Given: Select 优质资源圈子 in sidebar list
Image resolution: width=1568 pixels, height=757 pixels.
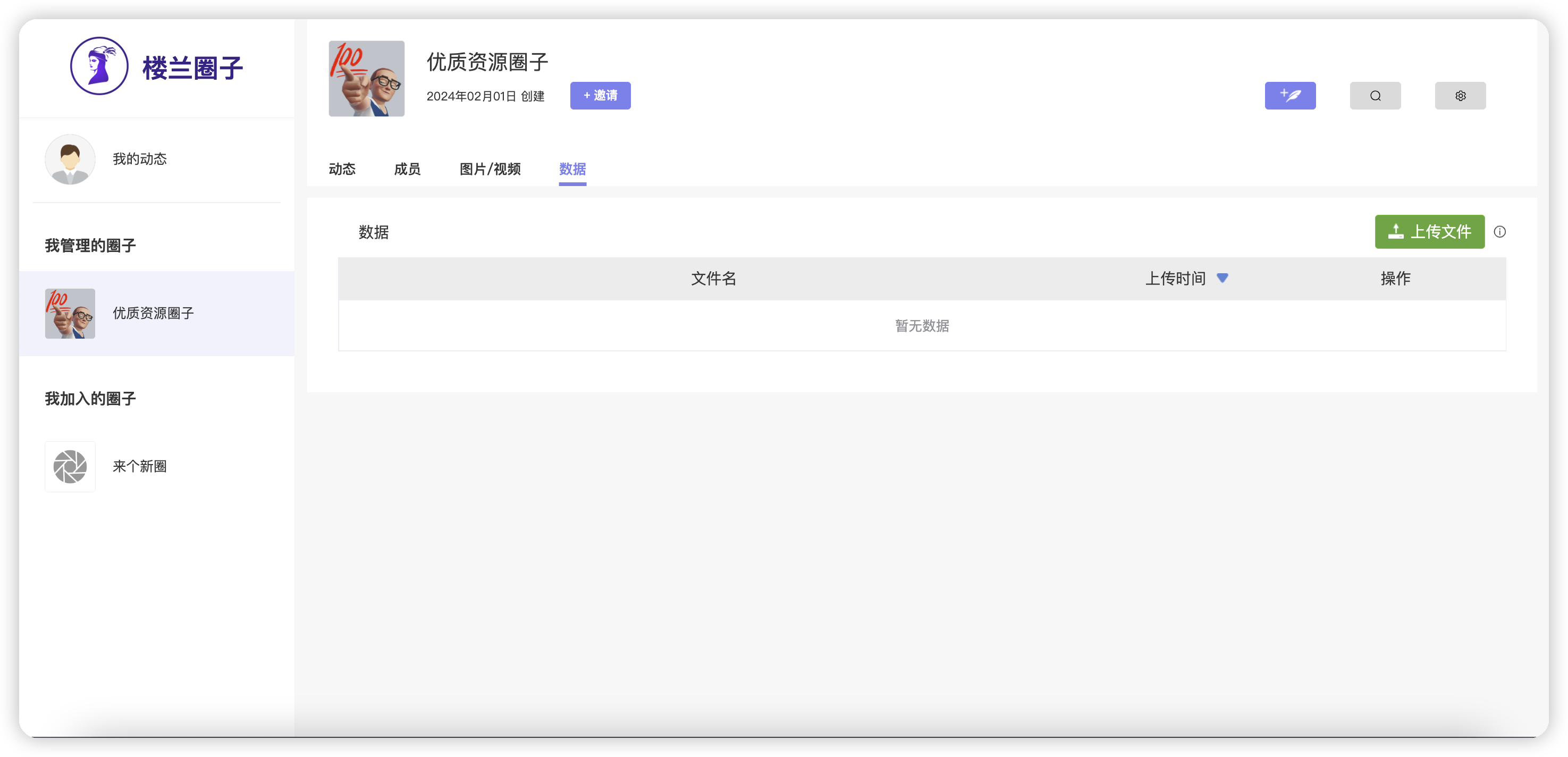Looking at the screenshot, I should [156, 313].
